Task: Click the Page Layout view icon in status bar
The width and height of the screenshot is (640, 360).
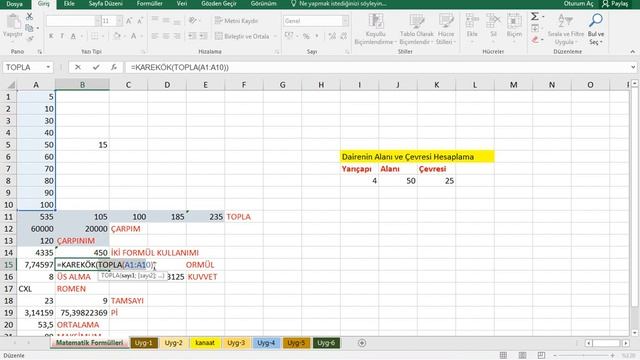Action: [x=522, y=356]
